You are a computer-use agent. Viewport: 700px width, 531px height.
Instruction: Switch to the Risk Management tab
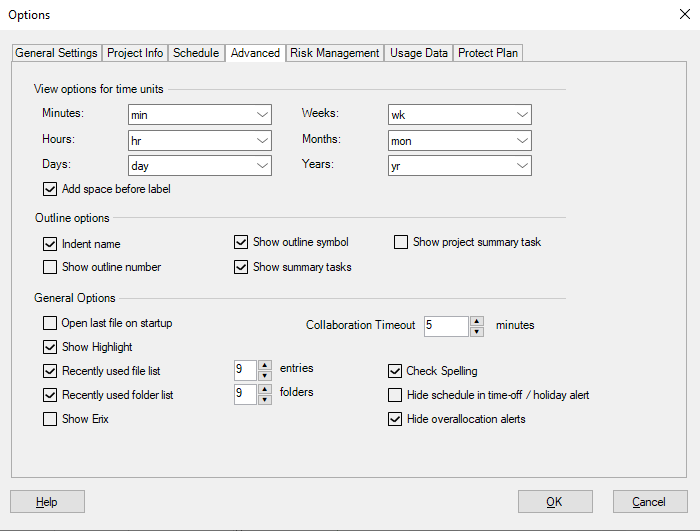point(334,53)
